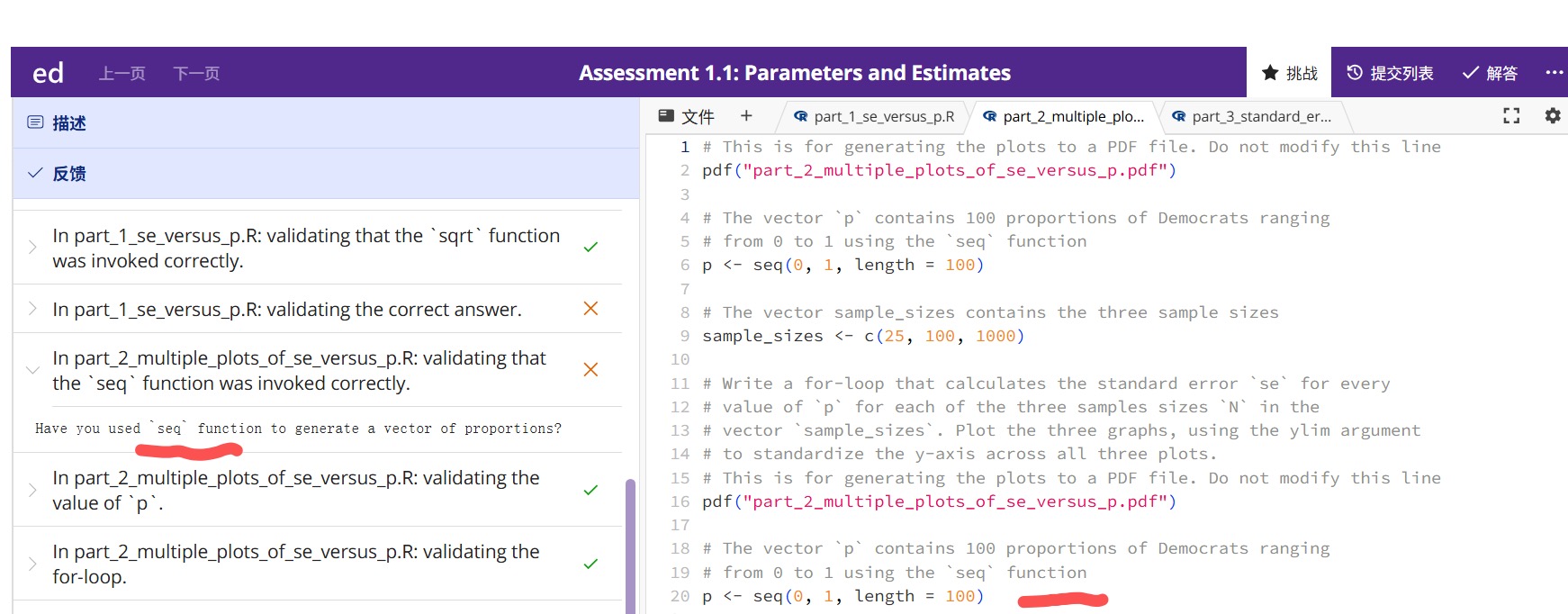The width and height of the screenshot is (1568, 614).
Task: Click line number 20 in gutter
Action: coord(680,596)
